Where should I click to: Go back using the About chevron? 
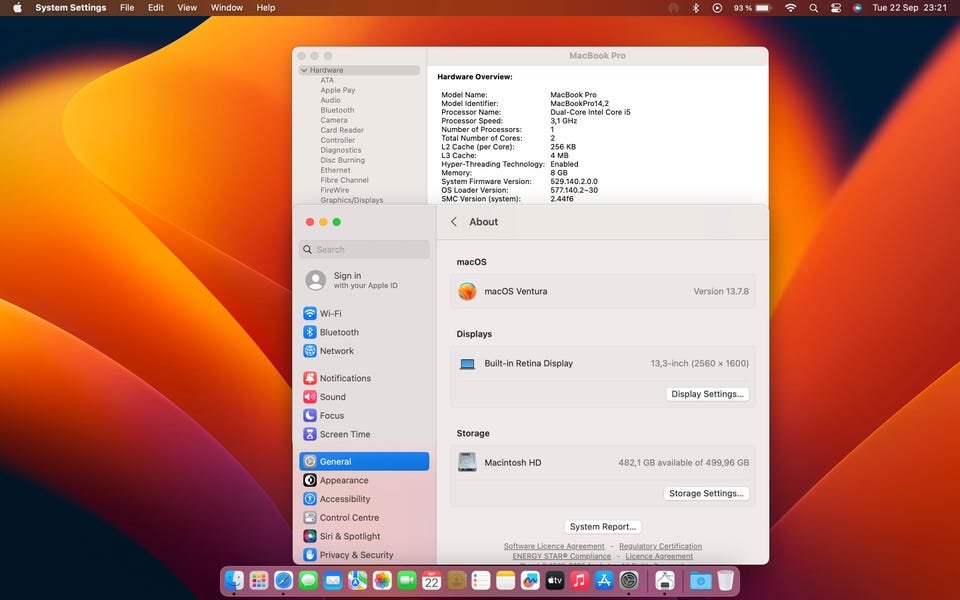[454, 222]
